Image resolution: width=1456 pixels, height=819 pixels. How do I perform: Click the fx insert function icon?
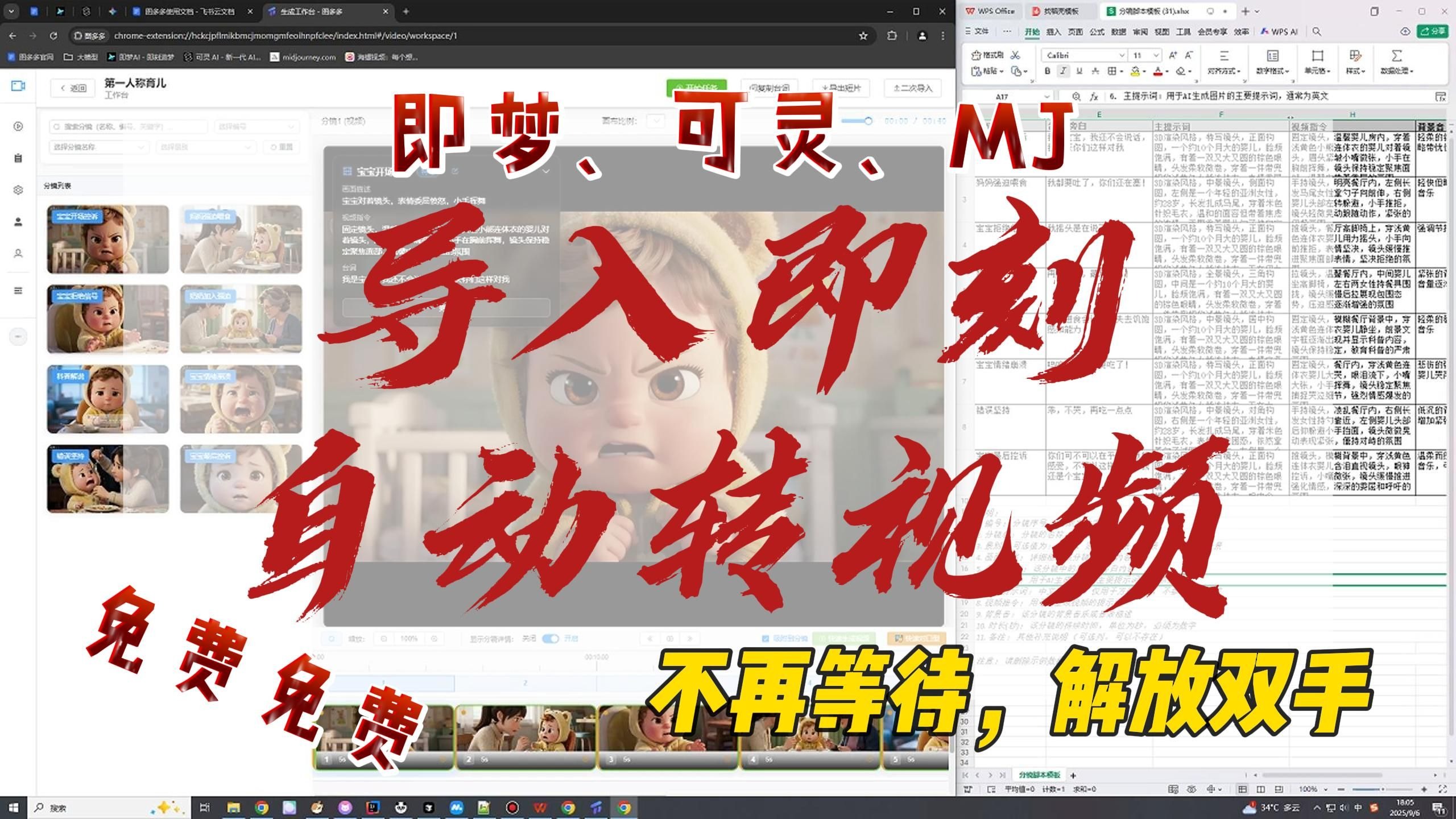1093,97
